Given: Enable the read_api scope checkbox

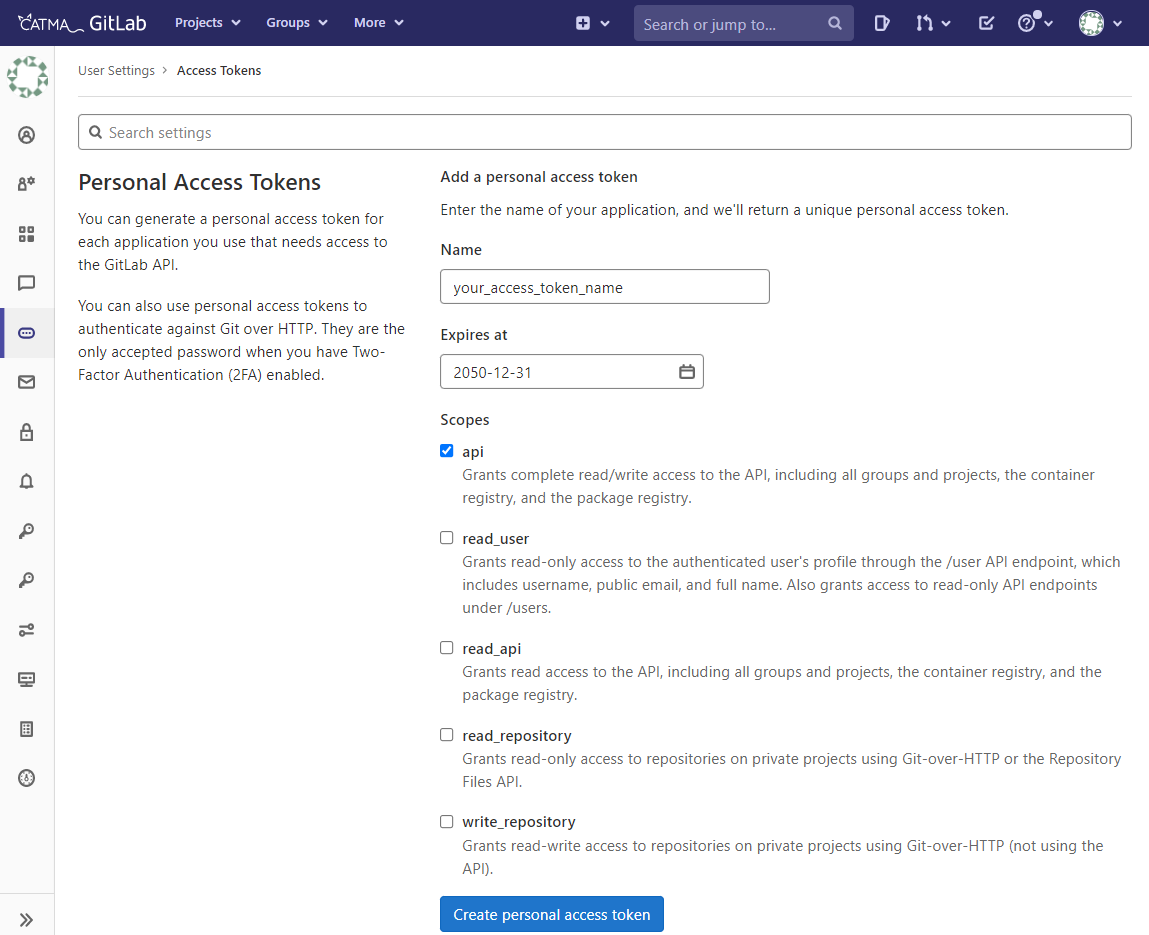Looking at the screenshot, I should (446, 648).
